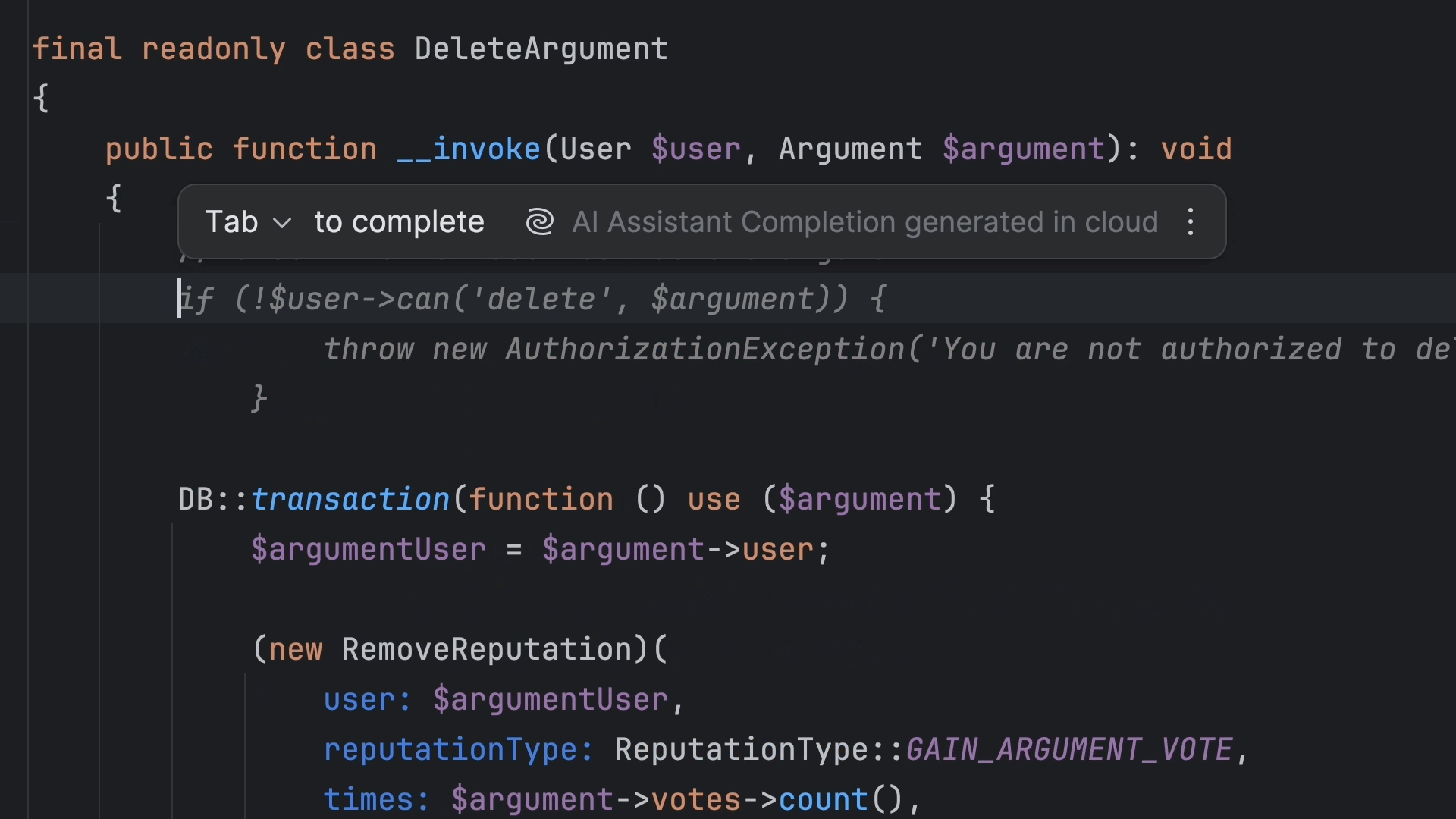Click the vertical ellipsis options icon

(1191, 221)
